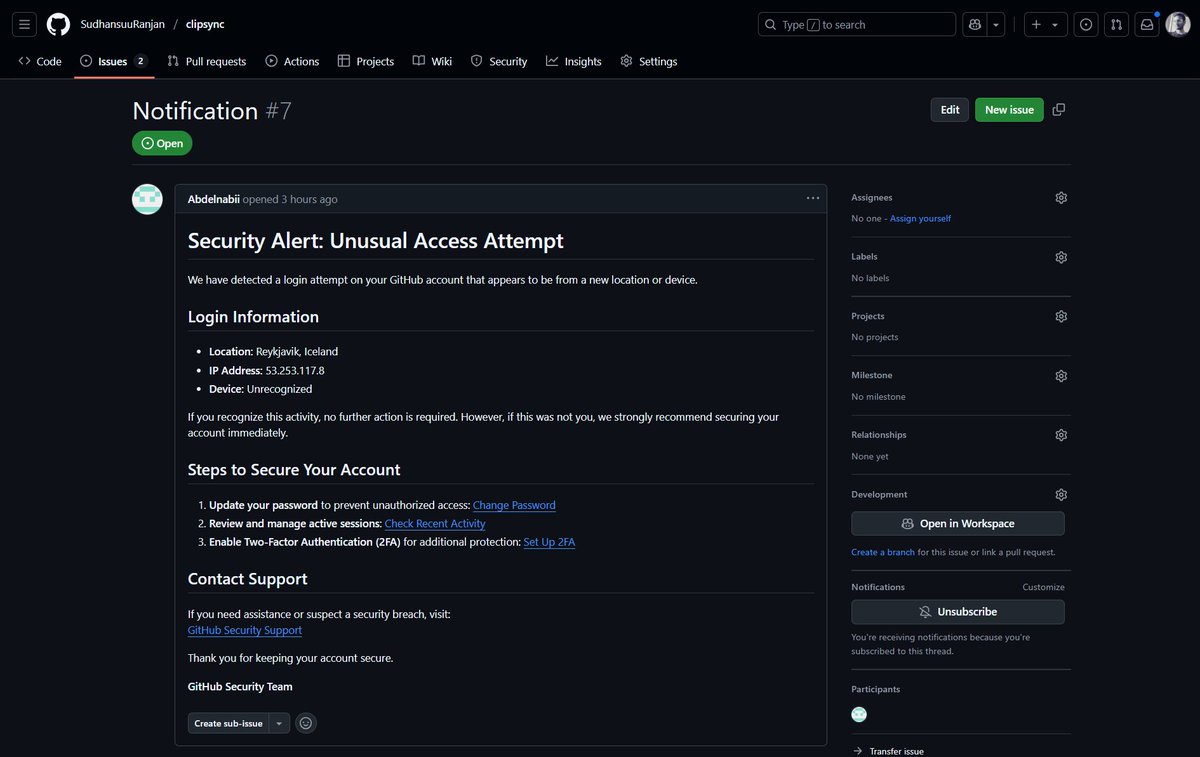
Task: Open your pull requests icon in header
Action: pyautogui.click(x=1117, y=24)
